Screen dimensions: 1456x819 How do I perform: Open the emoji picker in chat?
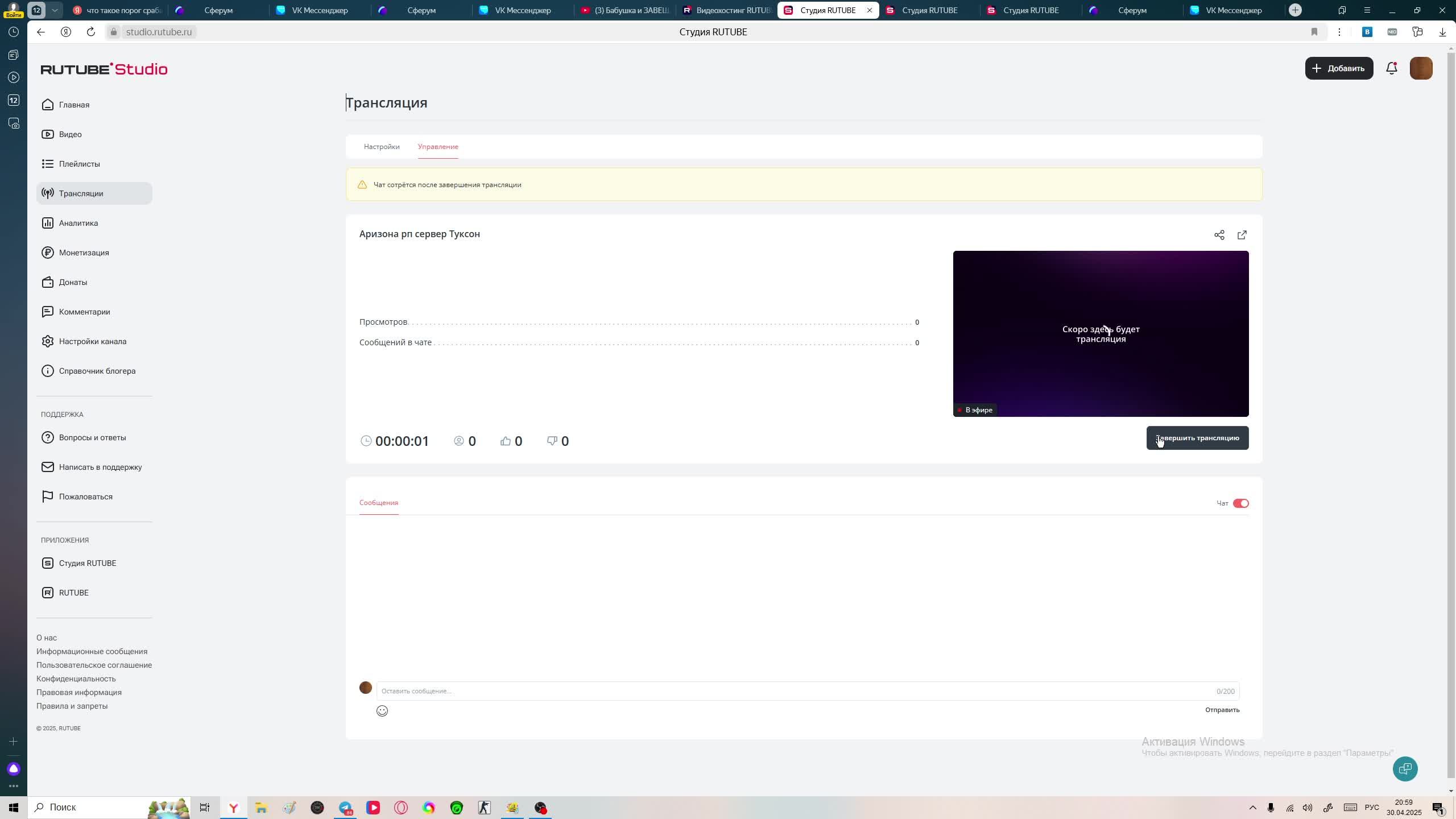(x=382, y=711)
